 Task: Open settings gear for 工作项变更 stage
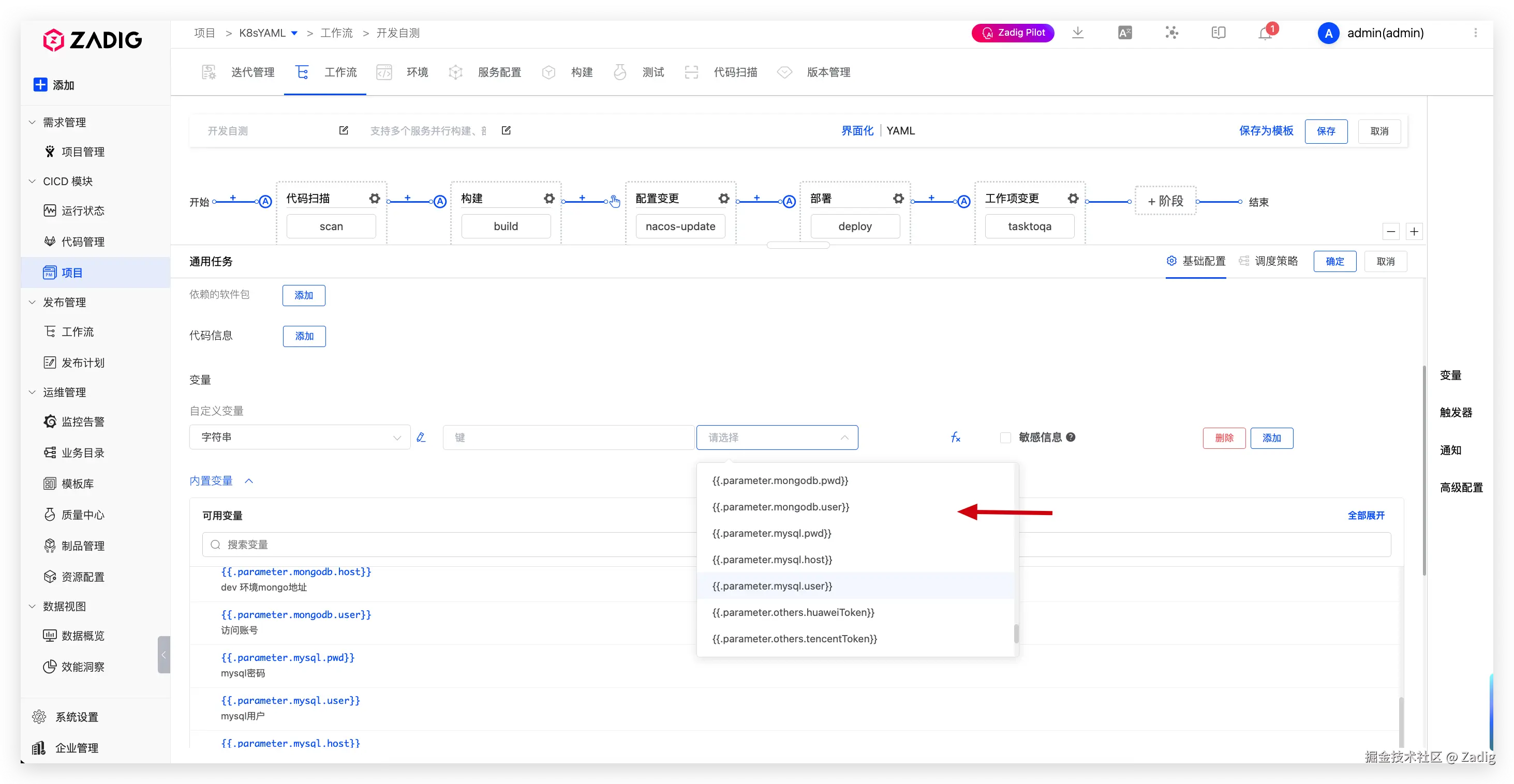click(x=1073, y=199)
